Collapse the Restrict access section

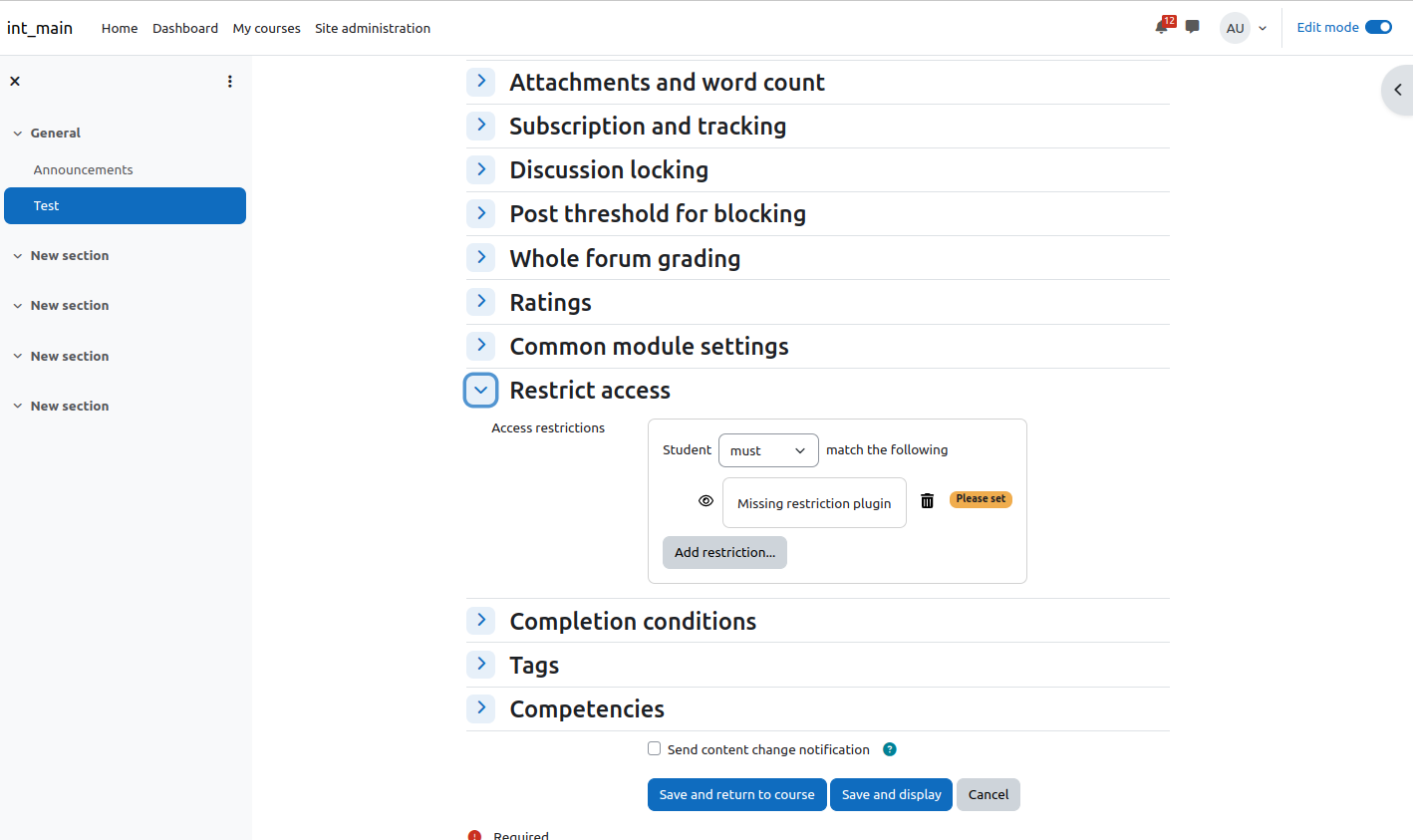point(481,390)
